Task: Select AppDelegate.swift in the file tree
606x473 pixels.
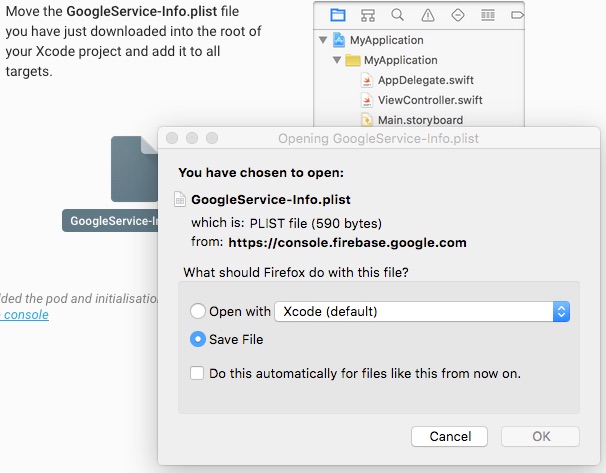Action: 426,80
